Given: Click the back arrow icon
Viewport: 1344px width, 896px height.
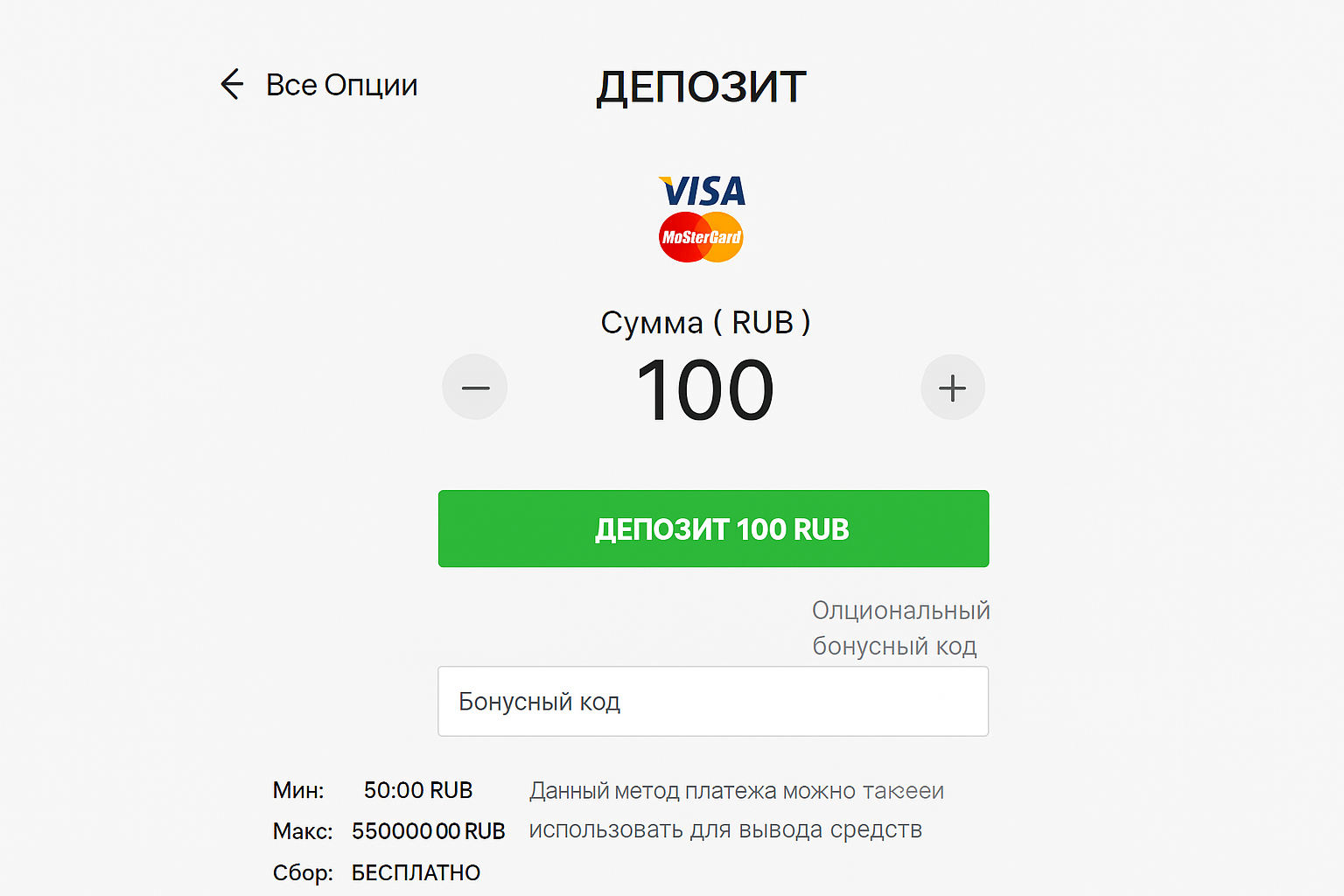Looking at the screenshot, I should click(x=232, y=85).
